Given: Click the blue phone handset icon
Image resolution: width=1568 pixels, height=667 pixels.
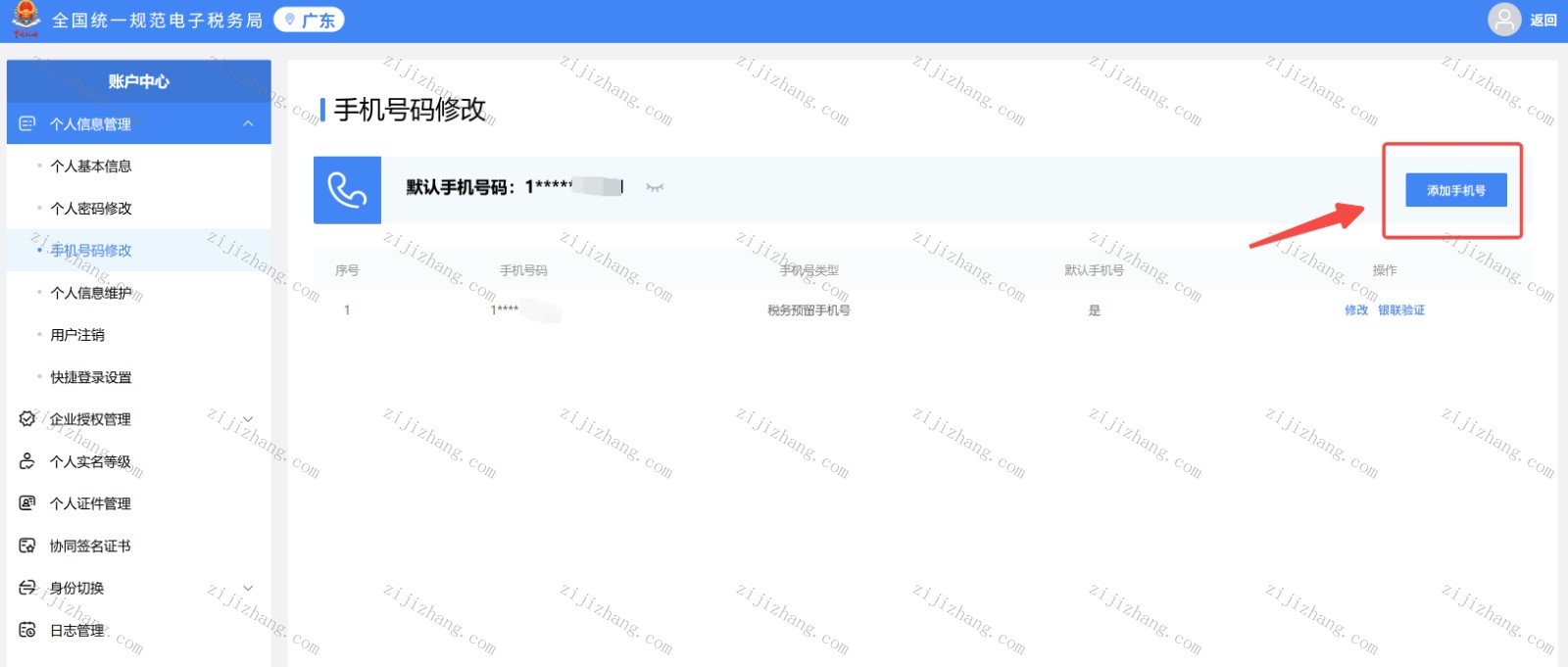Looking at the screenshot, I should point(347,190).
